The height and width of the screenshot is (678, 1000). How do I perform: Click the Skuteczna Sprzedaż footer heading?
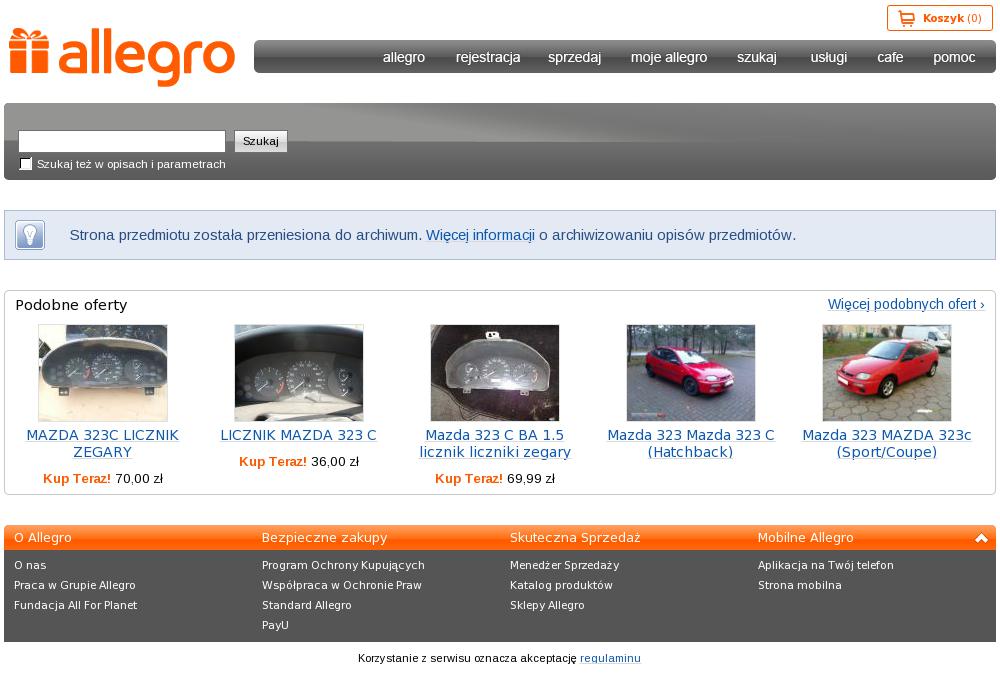tap(575, 538)
